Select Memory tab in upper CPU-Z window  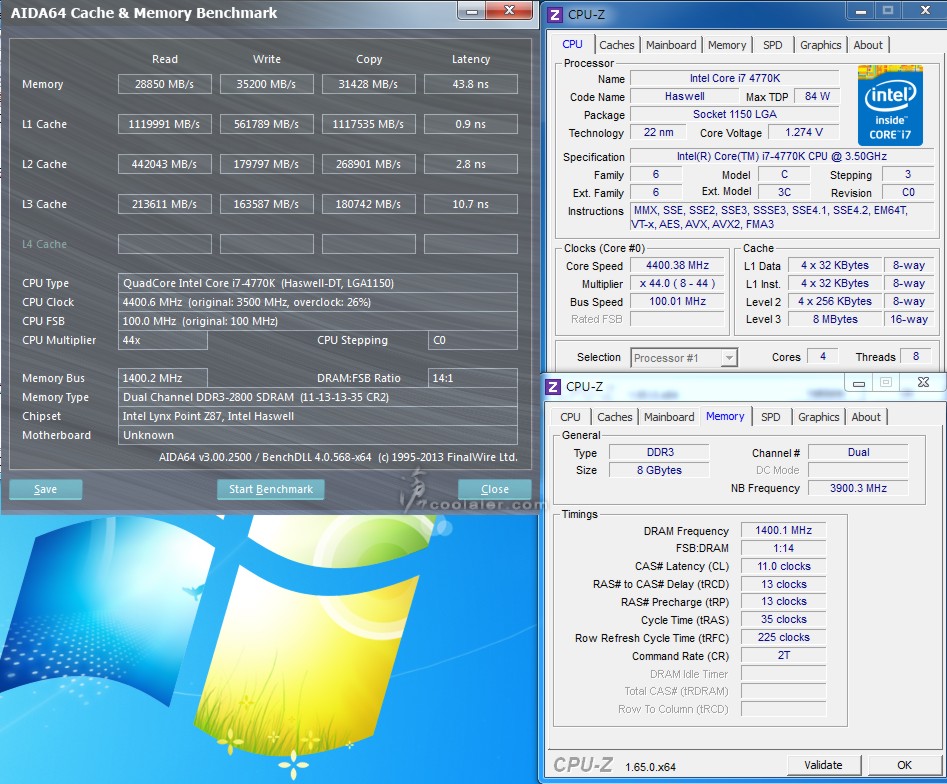[727, 45]
